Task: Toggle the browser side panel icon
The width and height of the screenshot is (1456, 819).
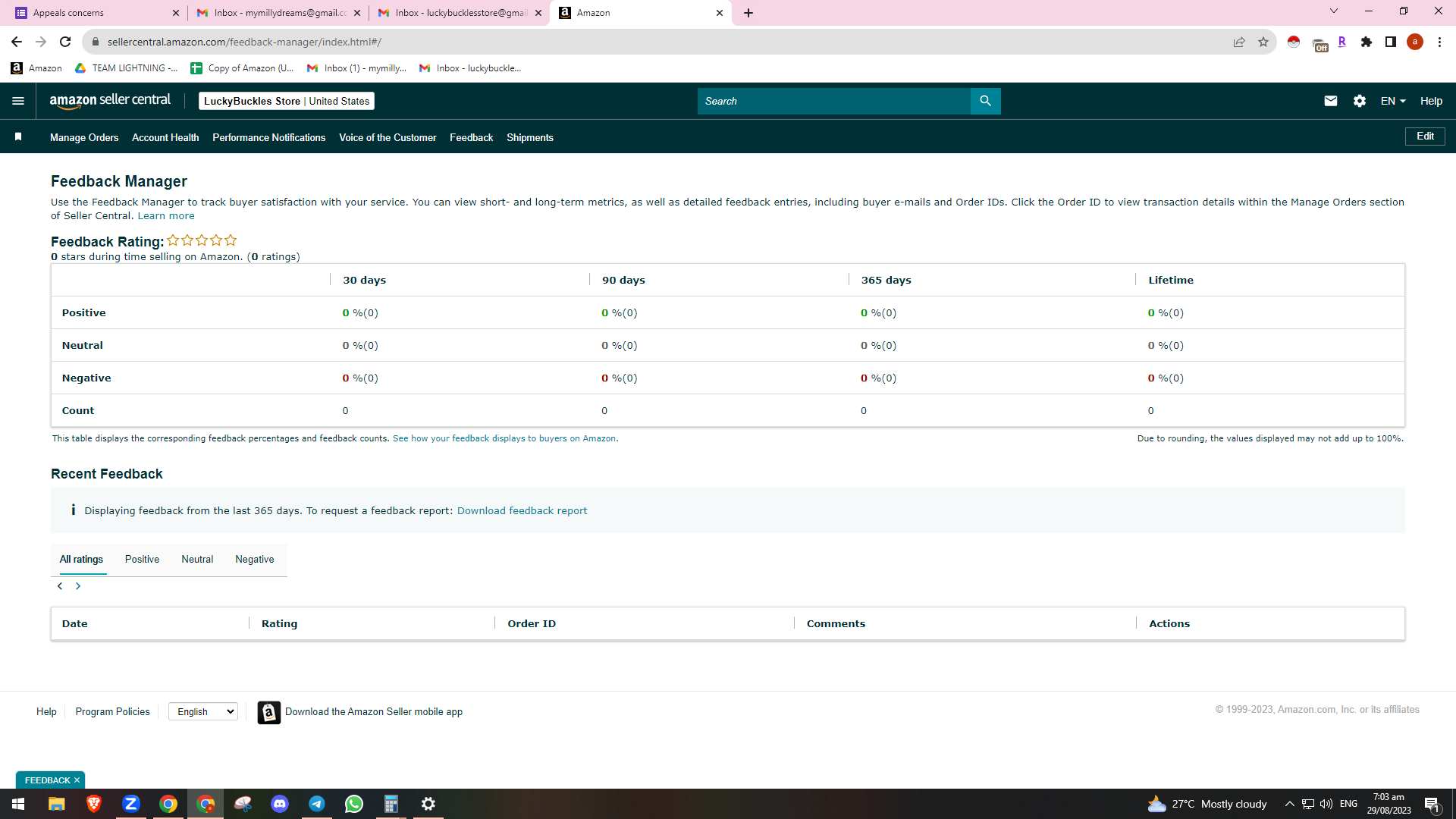Action: [1391, 42]
